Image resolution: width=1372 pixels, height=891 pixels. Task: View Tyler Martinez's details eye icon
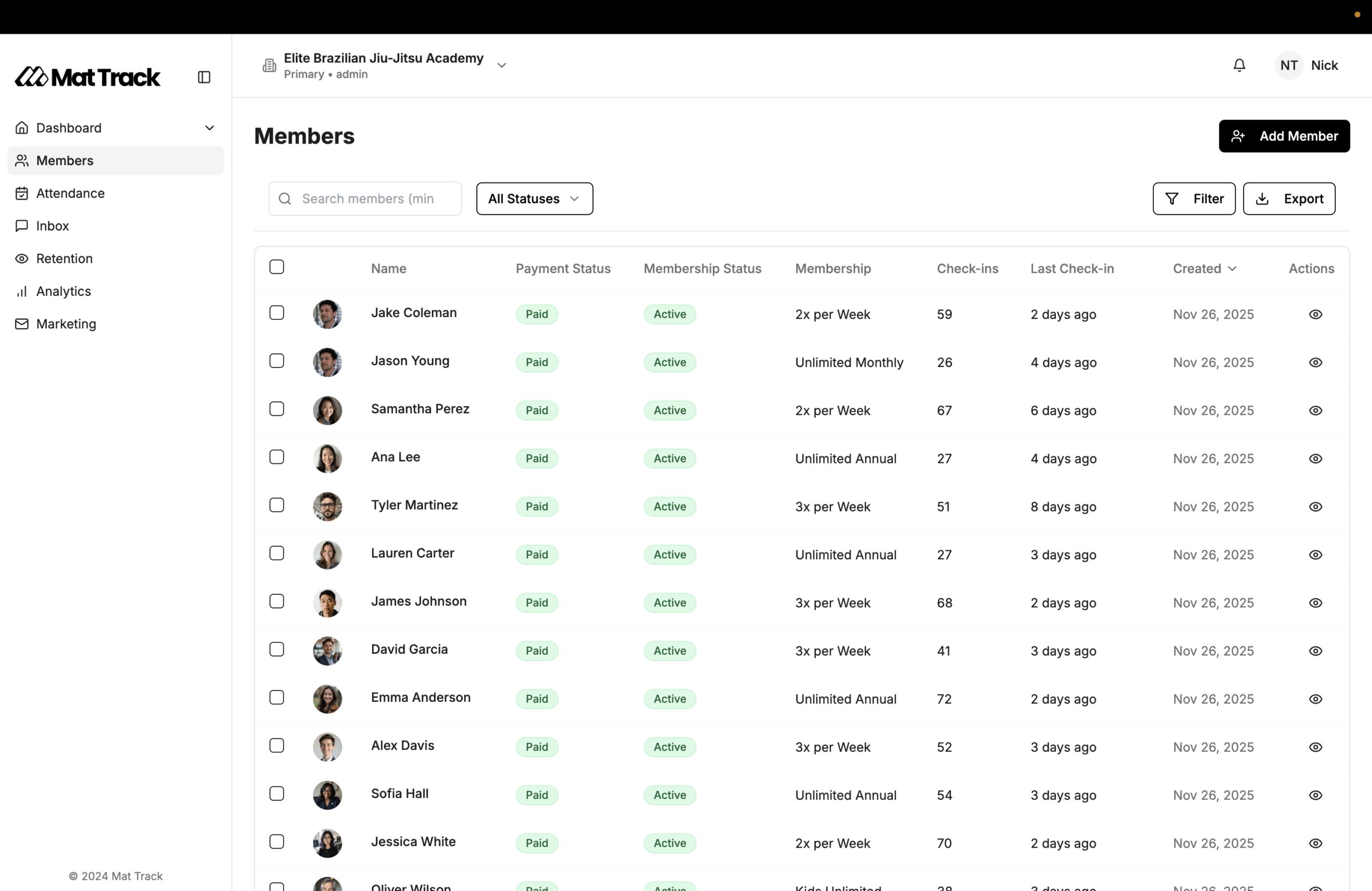1315,507
